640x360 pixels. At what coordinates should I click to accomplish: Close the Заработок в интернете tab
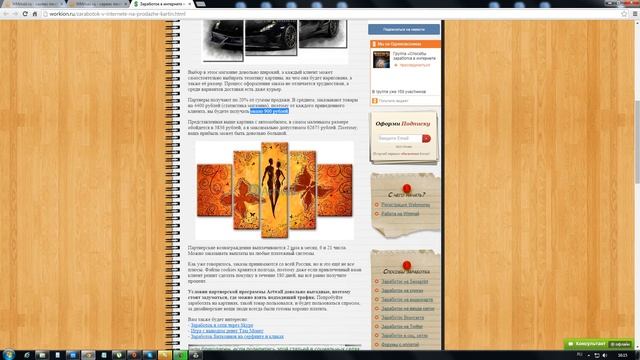tap(190, 4)
